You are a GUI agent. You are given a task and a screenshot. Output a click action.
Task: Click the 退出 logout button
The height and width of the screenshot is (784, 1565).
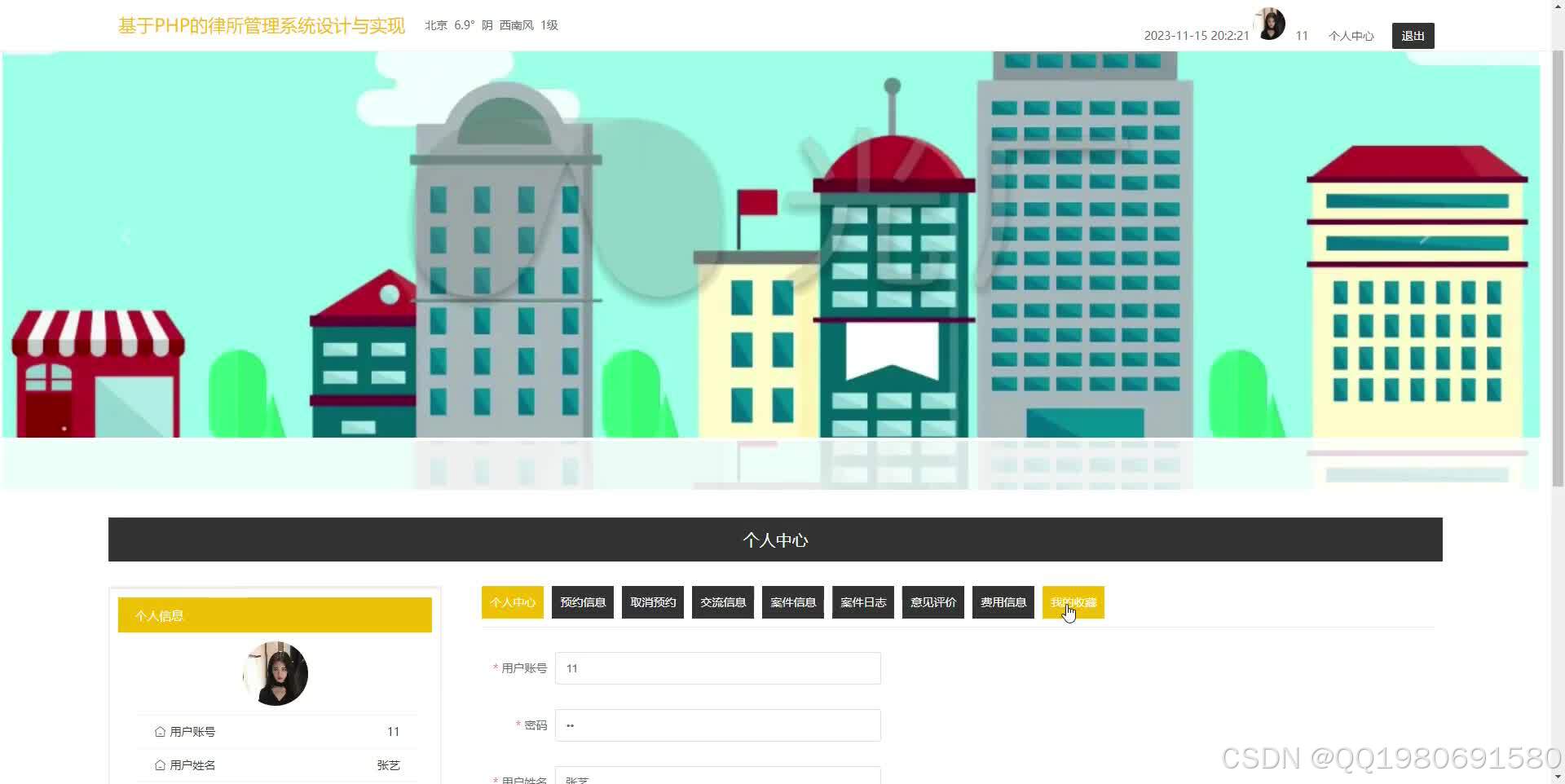click(x=1413, y=35)
